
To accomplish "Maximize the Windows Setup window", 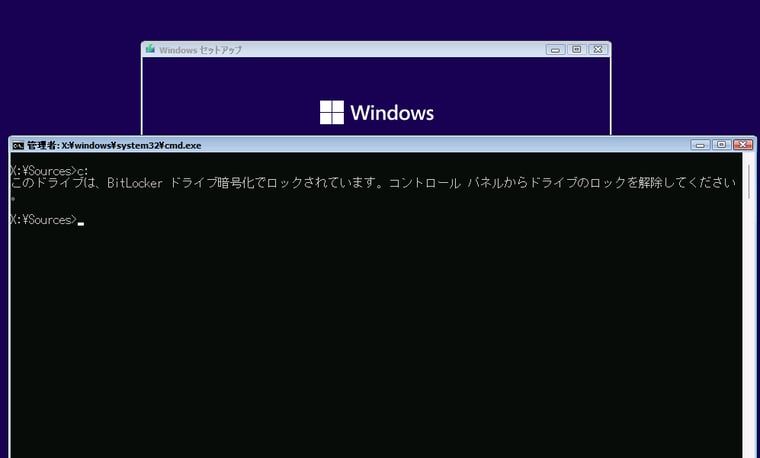I will click(577, 49).
